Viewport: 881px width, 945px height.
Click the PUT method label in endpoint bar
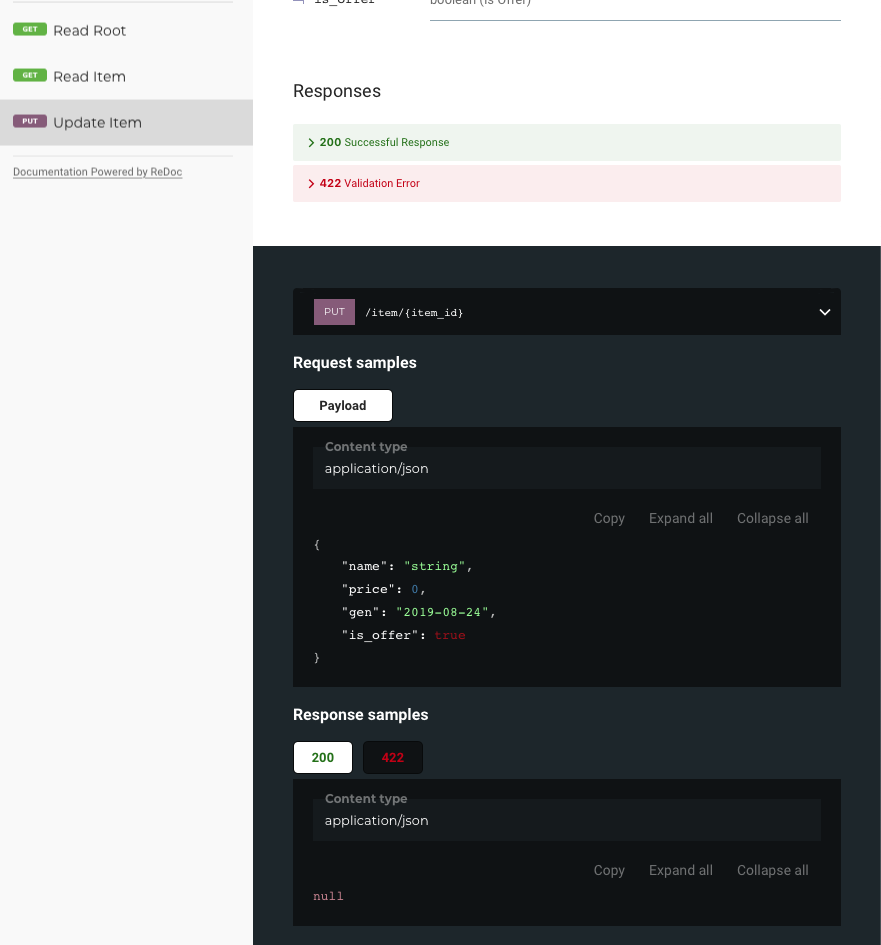[334, 312]
